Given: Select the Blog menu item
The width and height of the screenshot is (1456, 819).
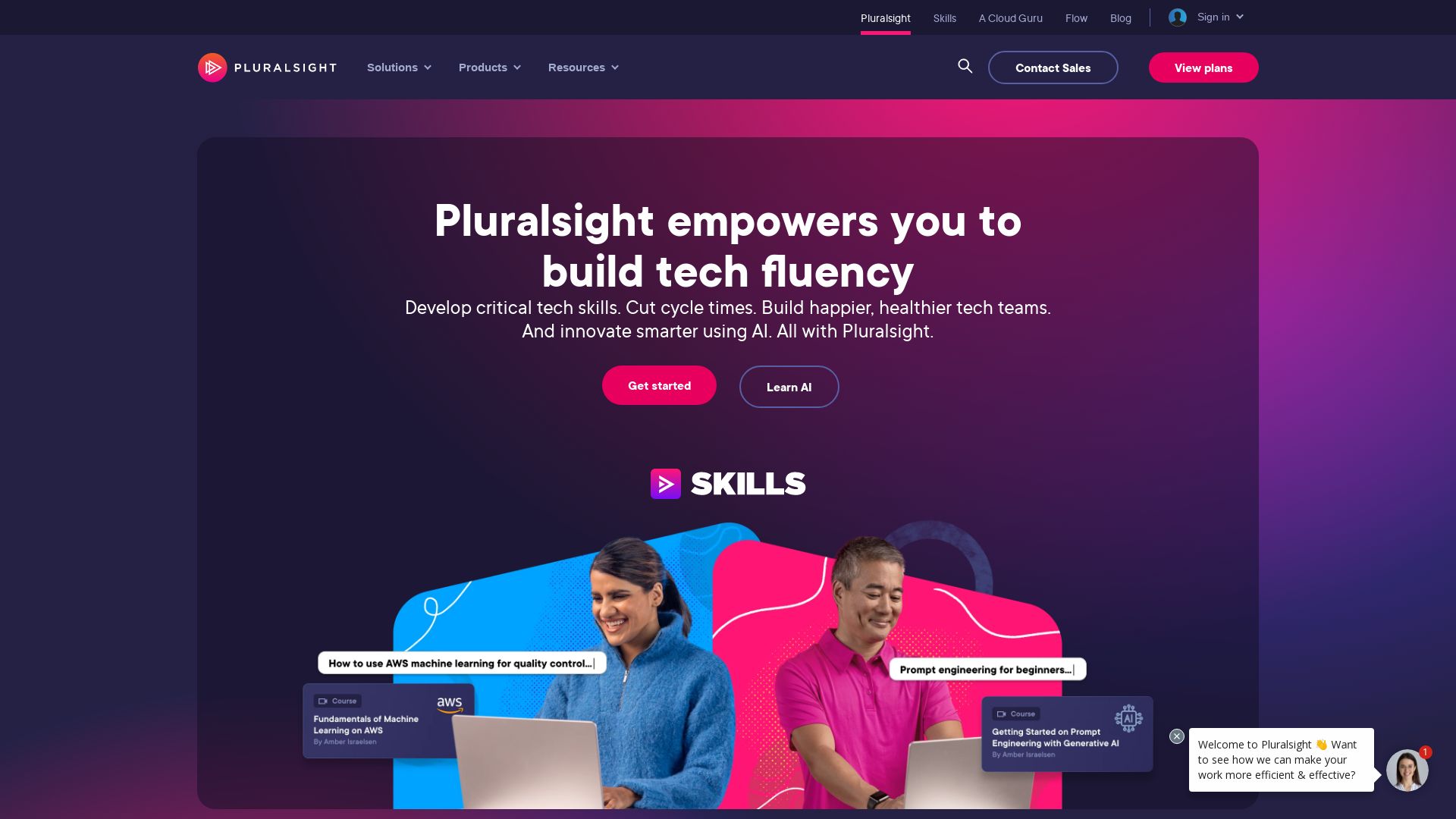Looking at the screenshot, I should tap(1121, 18).
